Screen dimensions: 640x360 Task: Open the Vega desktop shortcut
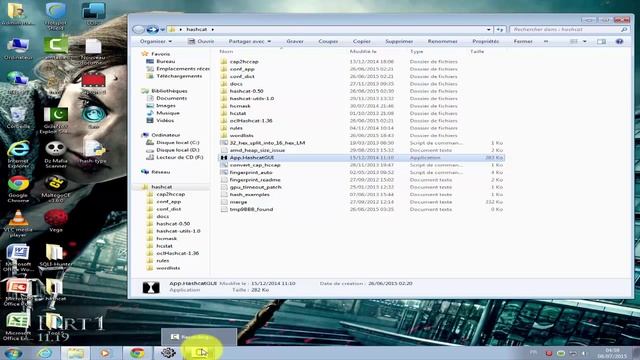[56, 221]
